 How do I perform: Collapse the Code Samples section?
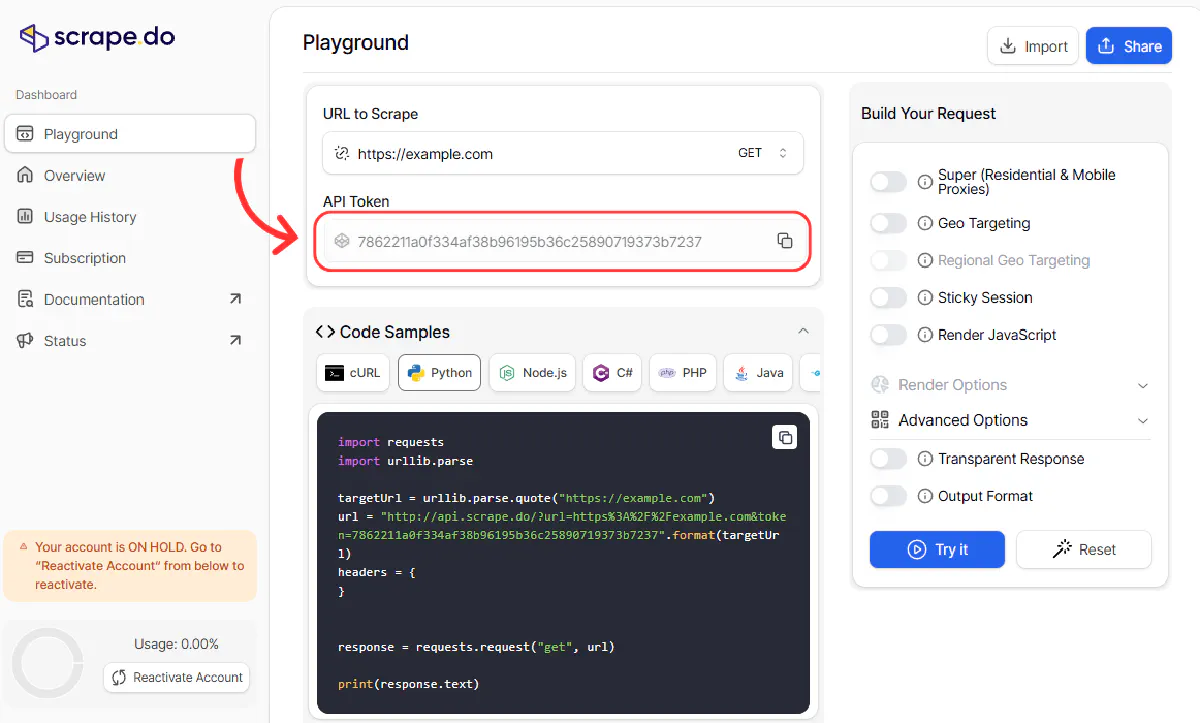pos(803,330)
